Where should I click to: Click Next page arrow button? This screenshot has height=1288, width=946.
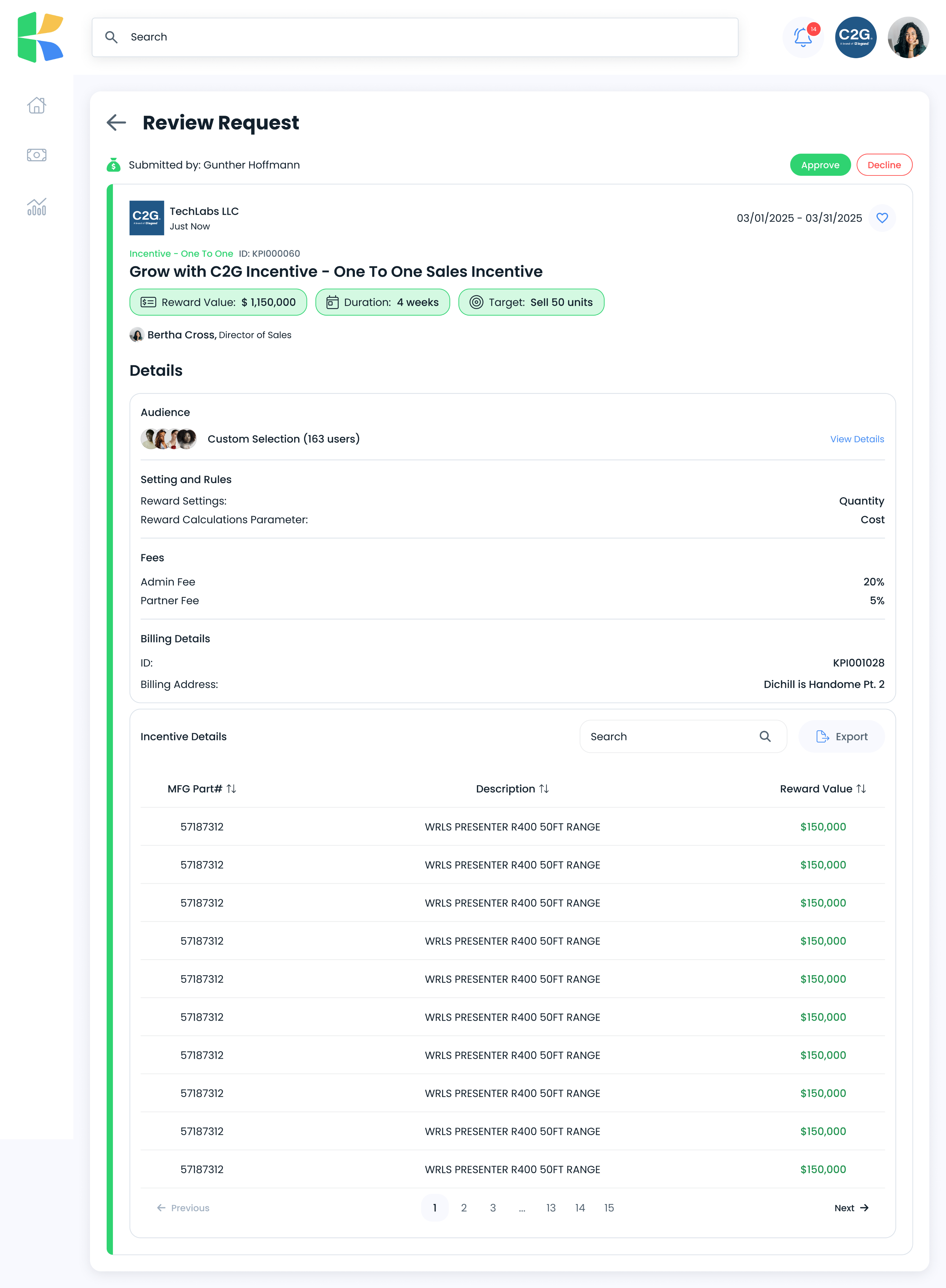pos(852,1208)
